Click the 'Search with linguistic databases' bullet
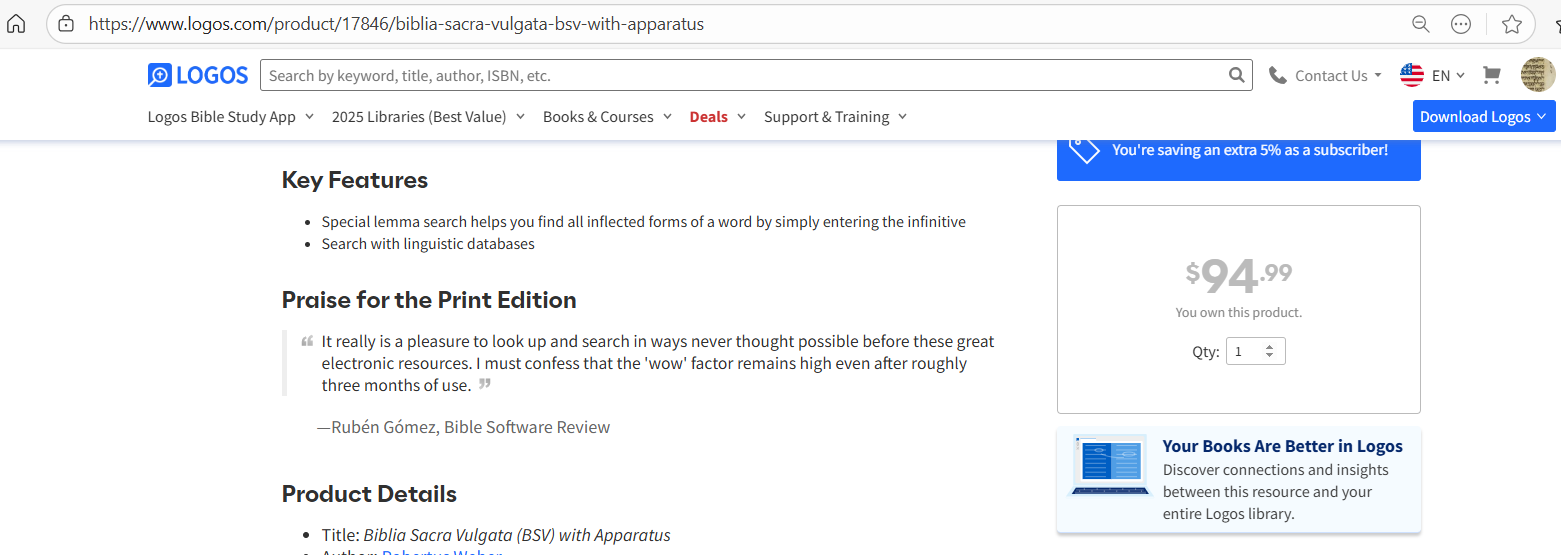This screenshot has width=1561, height=555. pyautogui.click(x=428, y=244)
